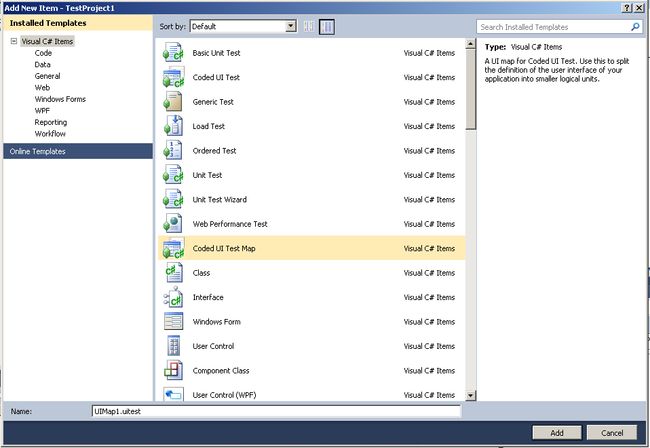Select the Load Test label
This screenshot has height=448, width=650.
click(209, 126)
